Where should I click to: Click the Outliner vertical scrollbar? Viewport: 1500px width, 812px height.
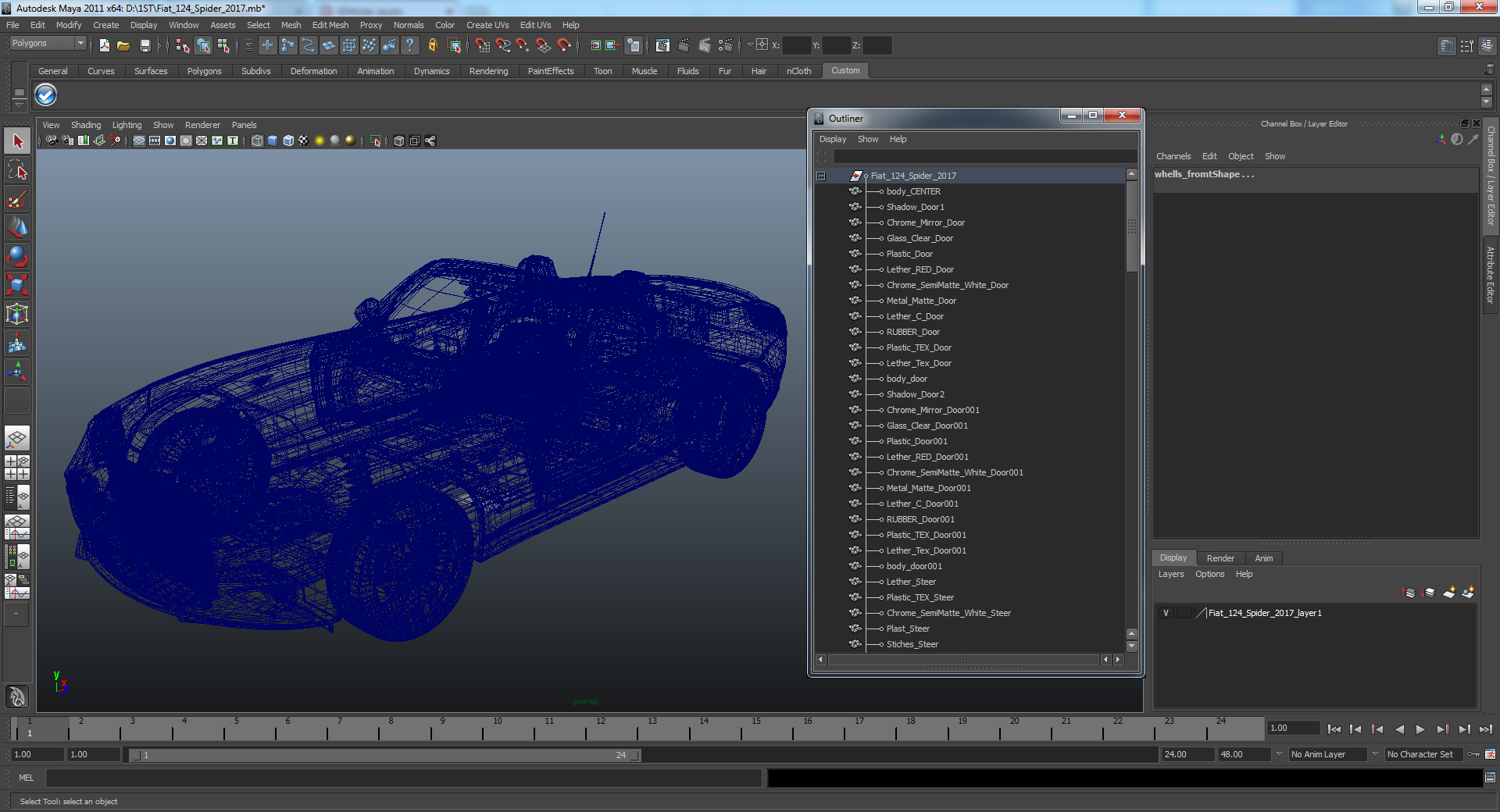coord(1131,226)
